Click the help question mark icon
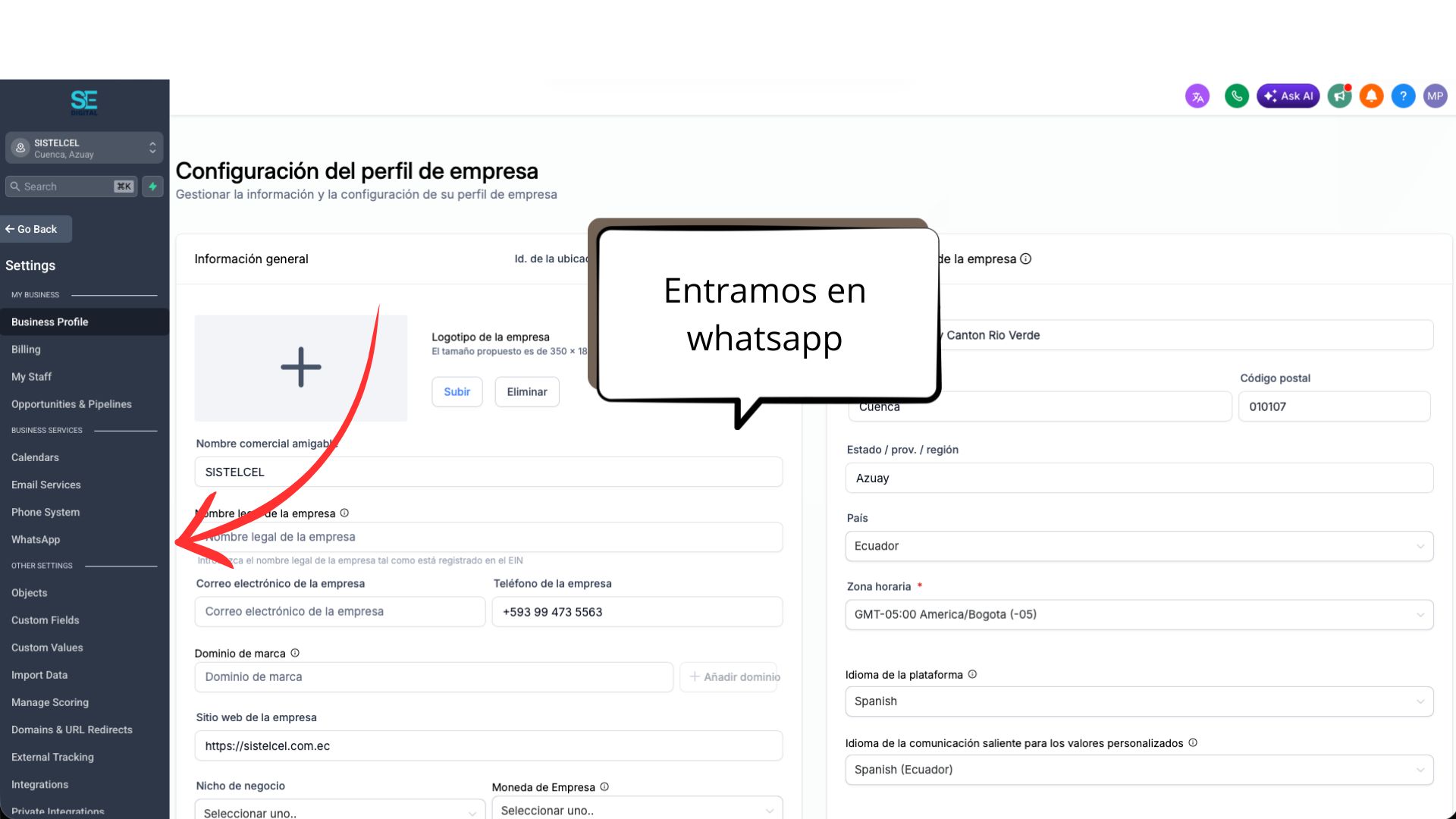Viewport: 1456px width, 819px height. tap(1403, 96)
